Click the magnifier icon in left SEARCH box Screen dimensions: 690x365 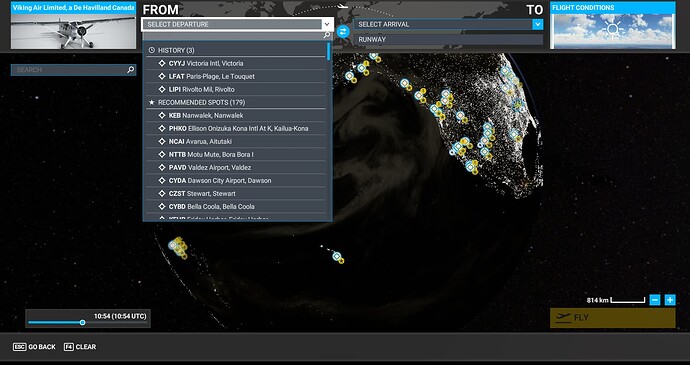pyautogui.click(x=130, y=70)
